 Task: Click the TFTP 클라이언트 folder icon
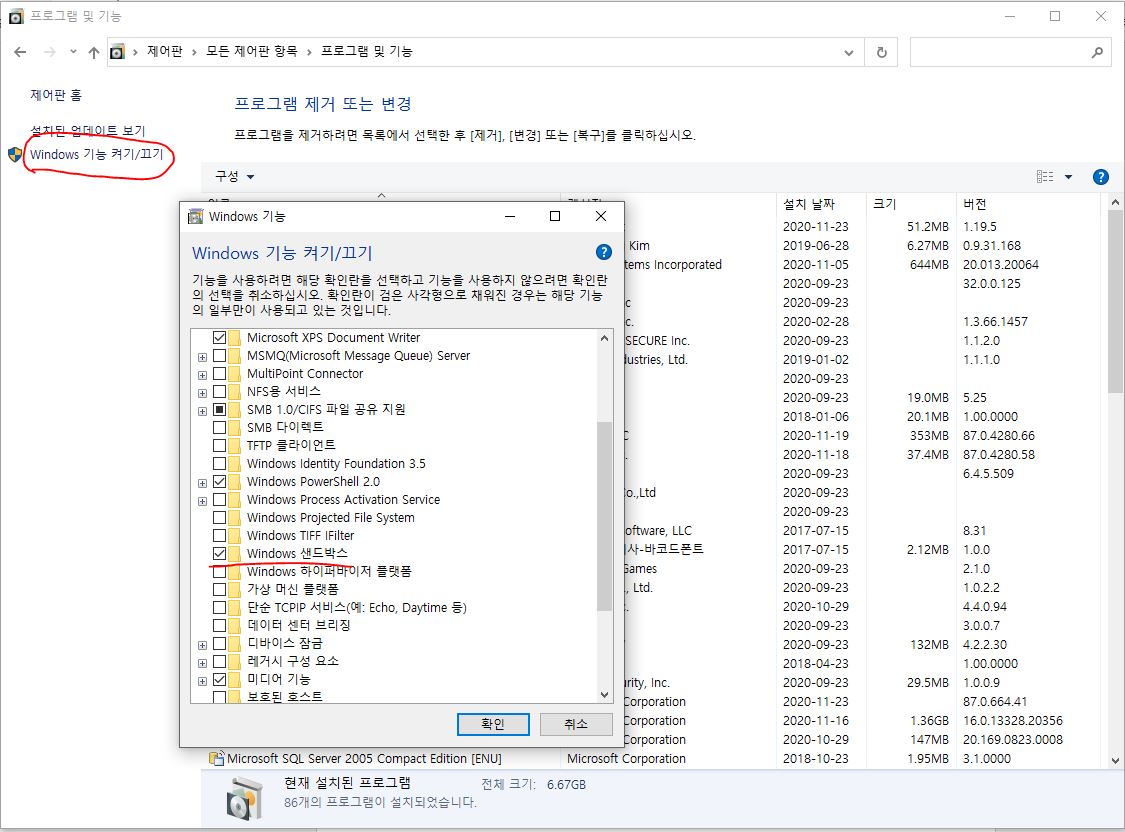coord(235,445)
